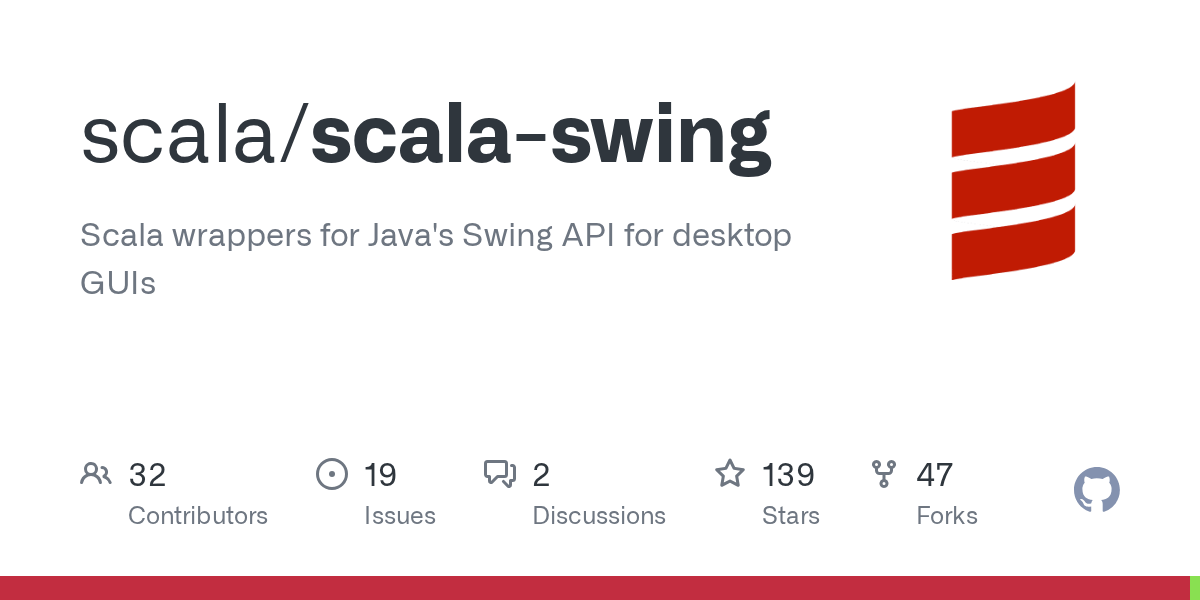Click the Contributors people icon

coord(96,474)
